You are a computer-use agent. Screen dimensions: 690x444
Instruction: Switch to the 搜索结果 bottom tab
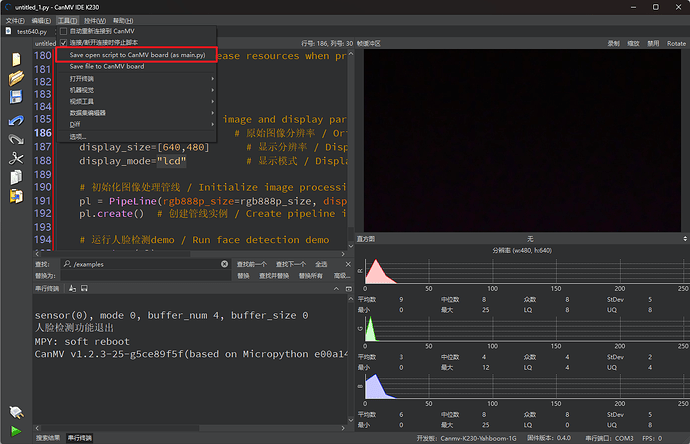(x=48, y=438)
